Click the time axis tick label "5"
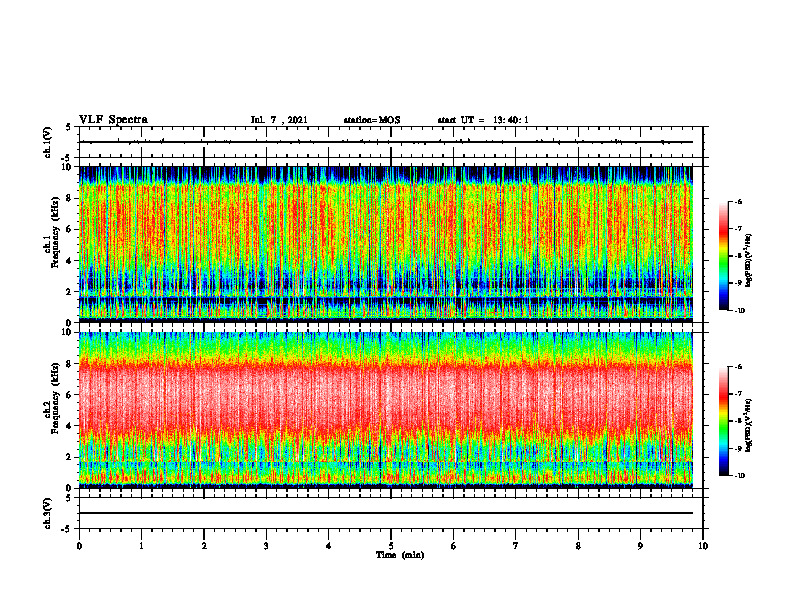The width and height of the screenshot is (792, 612). coord(391,546)
